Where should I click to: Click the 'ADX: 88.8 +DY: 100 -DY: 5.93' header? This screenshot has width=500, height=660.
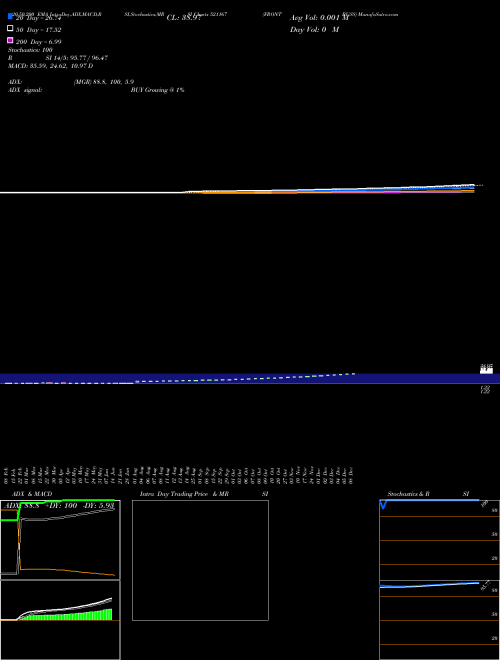click(60, 505)
